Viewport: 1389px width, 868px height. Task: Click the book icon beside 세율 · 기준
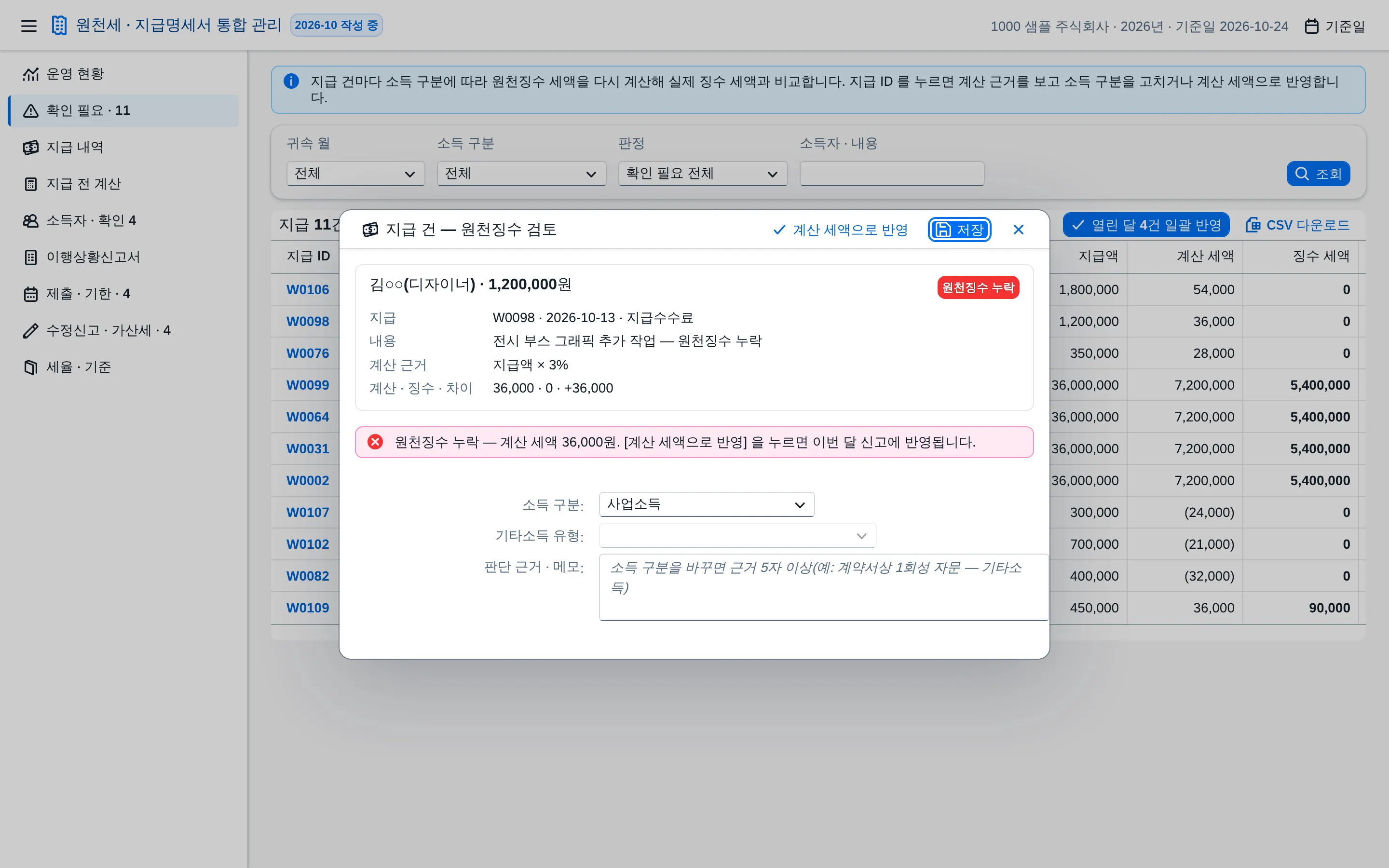[31, 367]
